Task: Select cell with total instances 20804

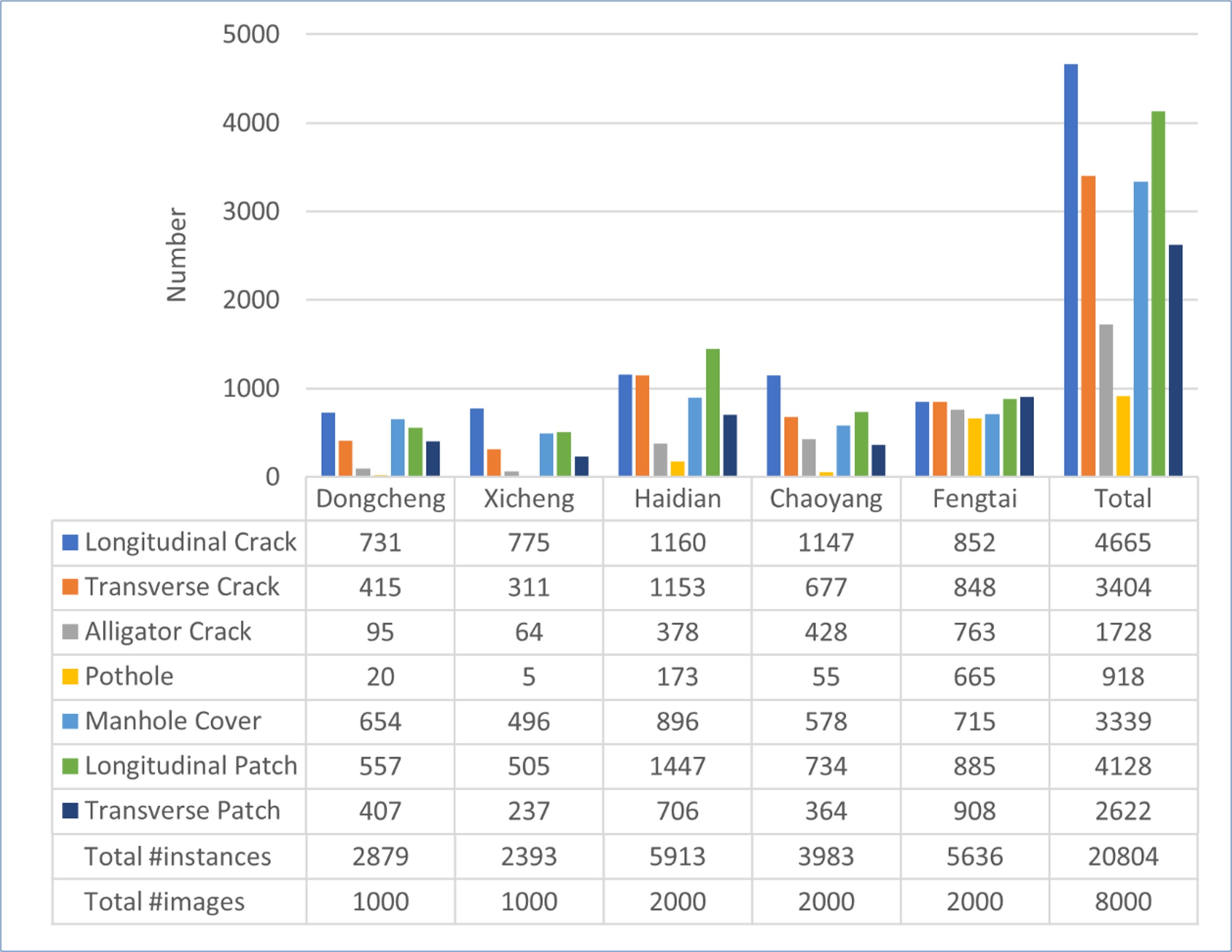Action: [x=1122, y=856]
